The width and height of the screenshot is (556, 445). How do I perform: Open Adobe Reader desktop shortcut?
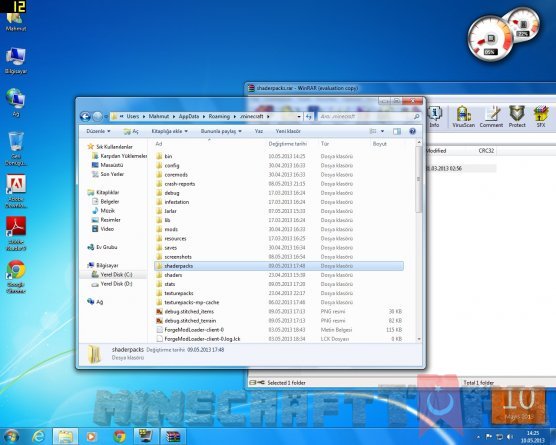(x=16, y=234)
